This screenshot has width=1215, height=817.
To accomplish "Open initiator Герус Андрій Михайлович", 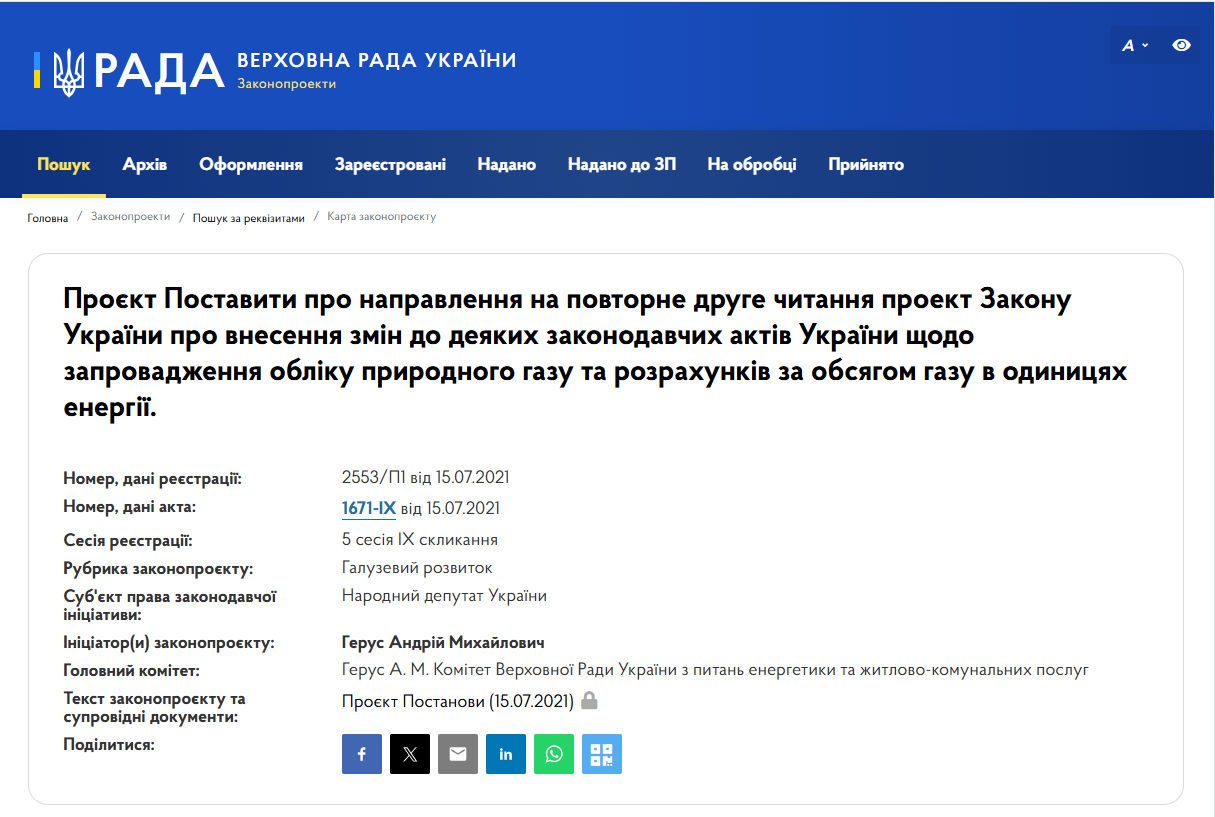I will [x=443, y=642].
